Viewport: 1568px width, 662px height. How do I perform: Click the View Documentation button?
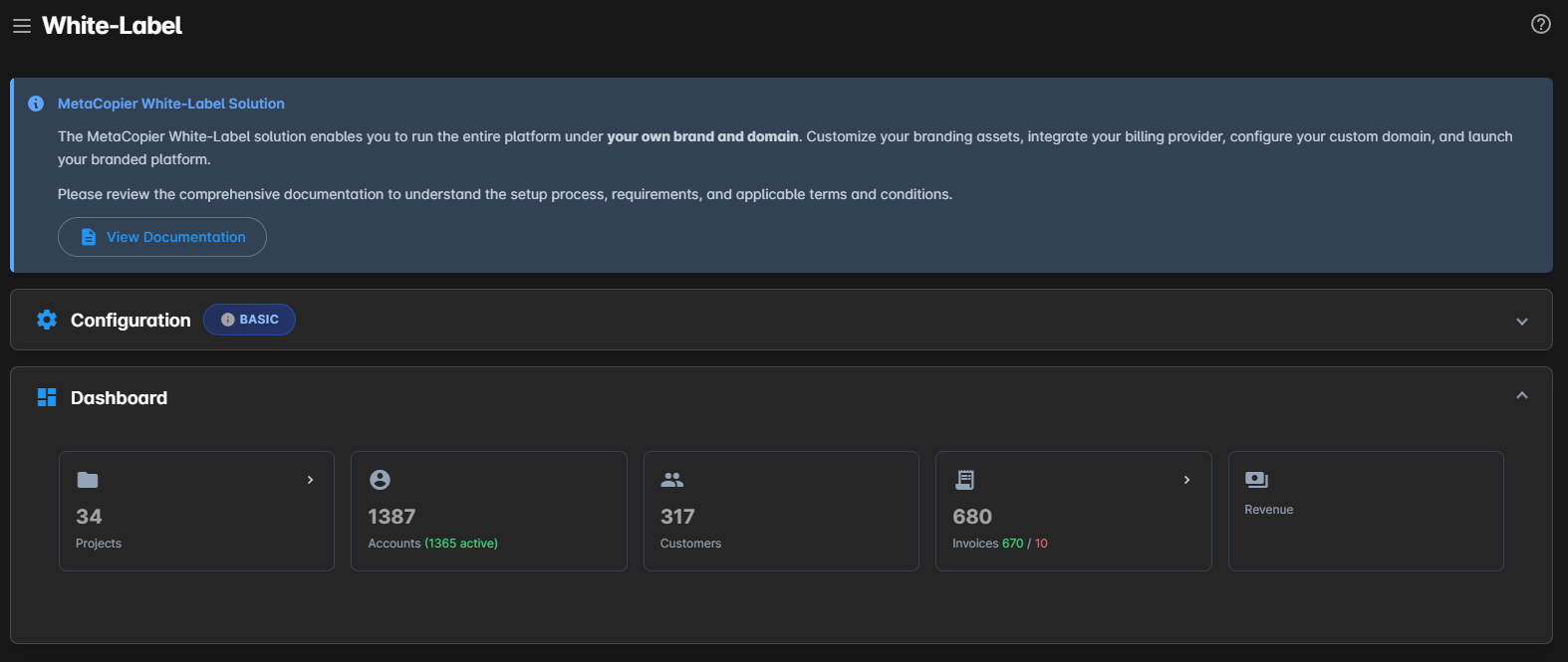[162, 237]
